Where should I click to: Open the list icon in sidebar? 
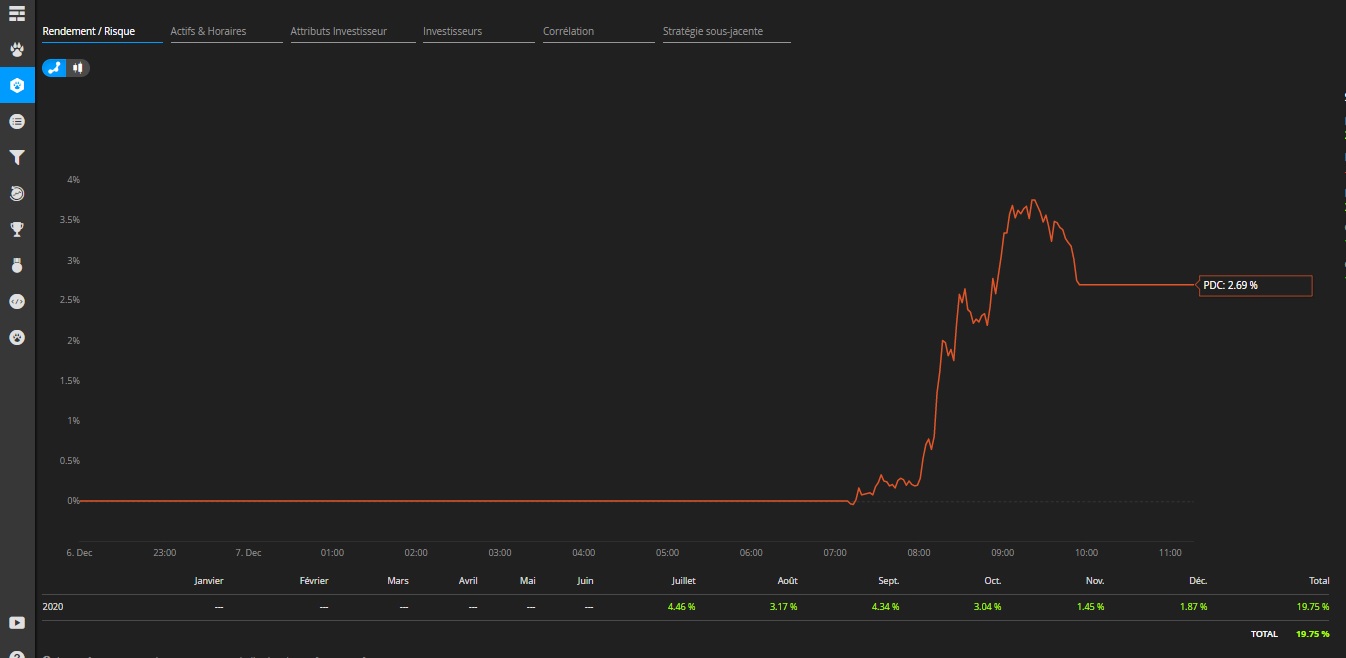[17, 121]
